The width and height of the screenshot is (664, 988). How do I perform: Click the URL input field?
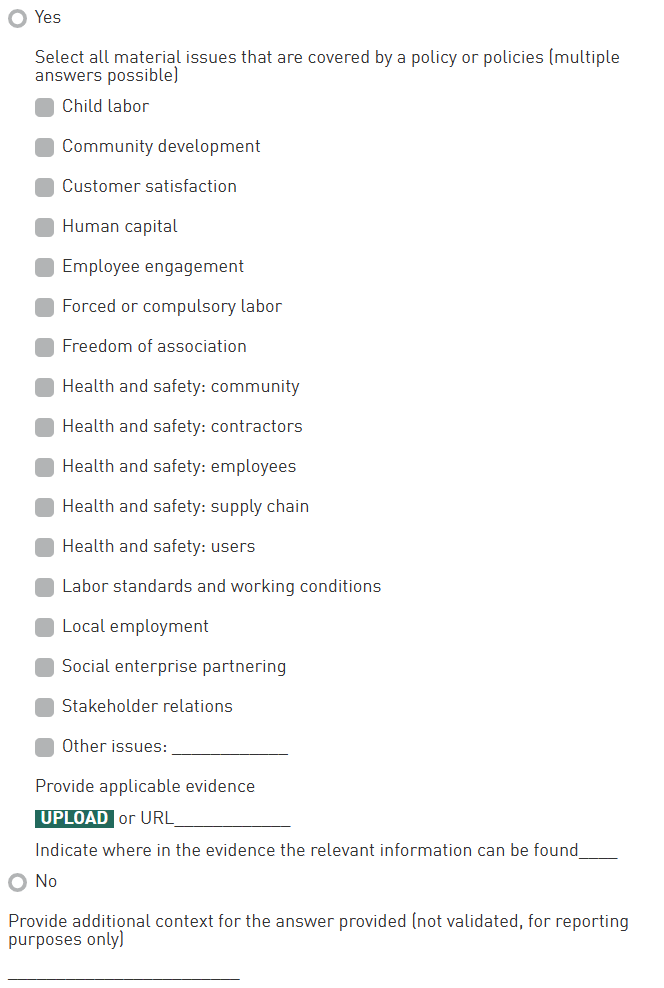(232, 819)
